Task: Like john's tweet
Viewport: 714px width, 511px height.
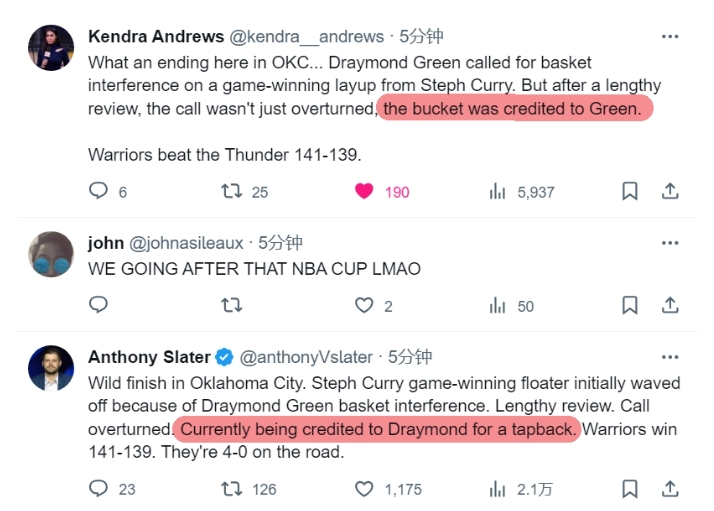Action: tap(365, 305)
